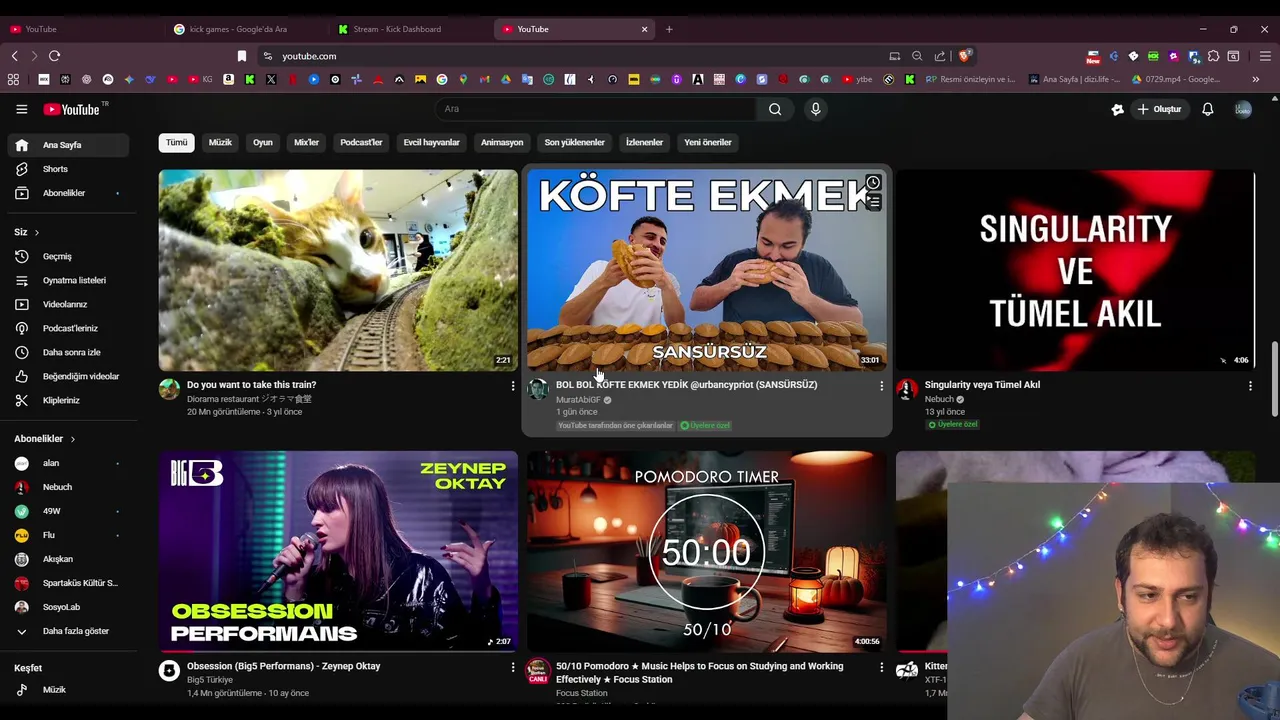Select the Animasyon filter chip
Screen dimensions: 1280x720
[502, 142]
